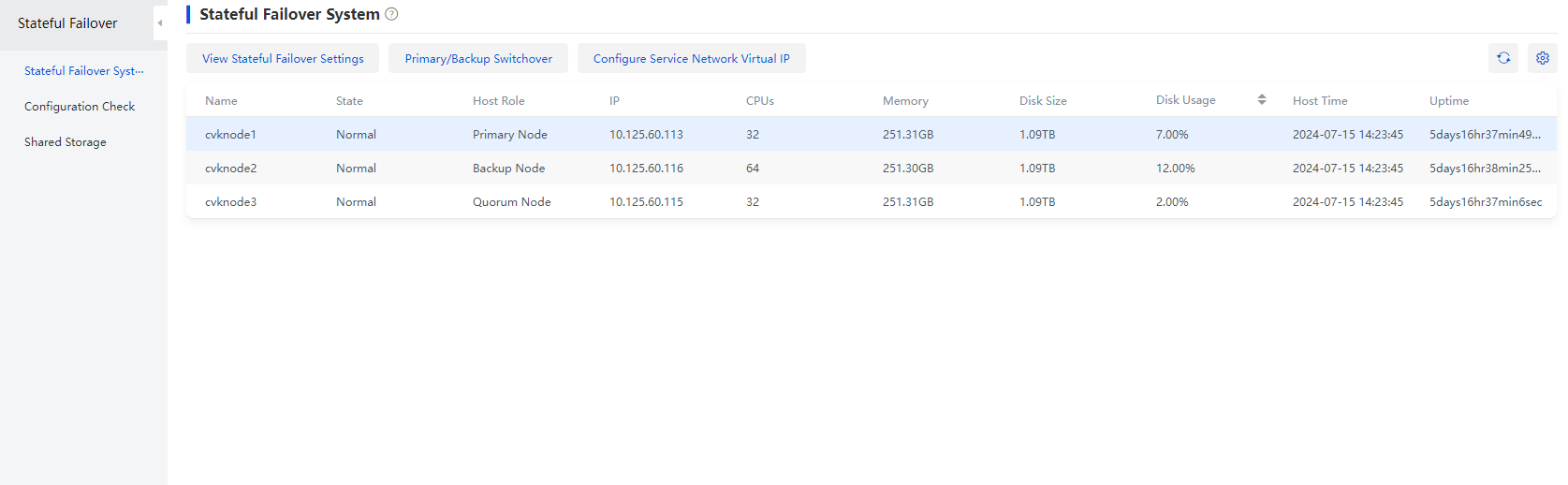Click IP address 10.125.60.116
The height and width of the screenshot is (485, 1568).
click(646, 168)
